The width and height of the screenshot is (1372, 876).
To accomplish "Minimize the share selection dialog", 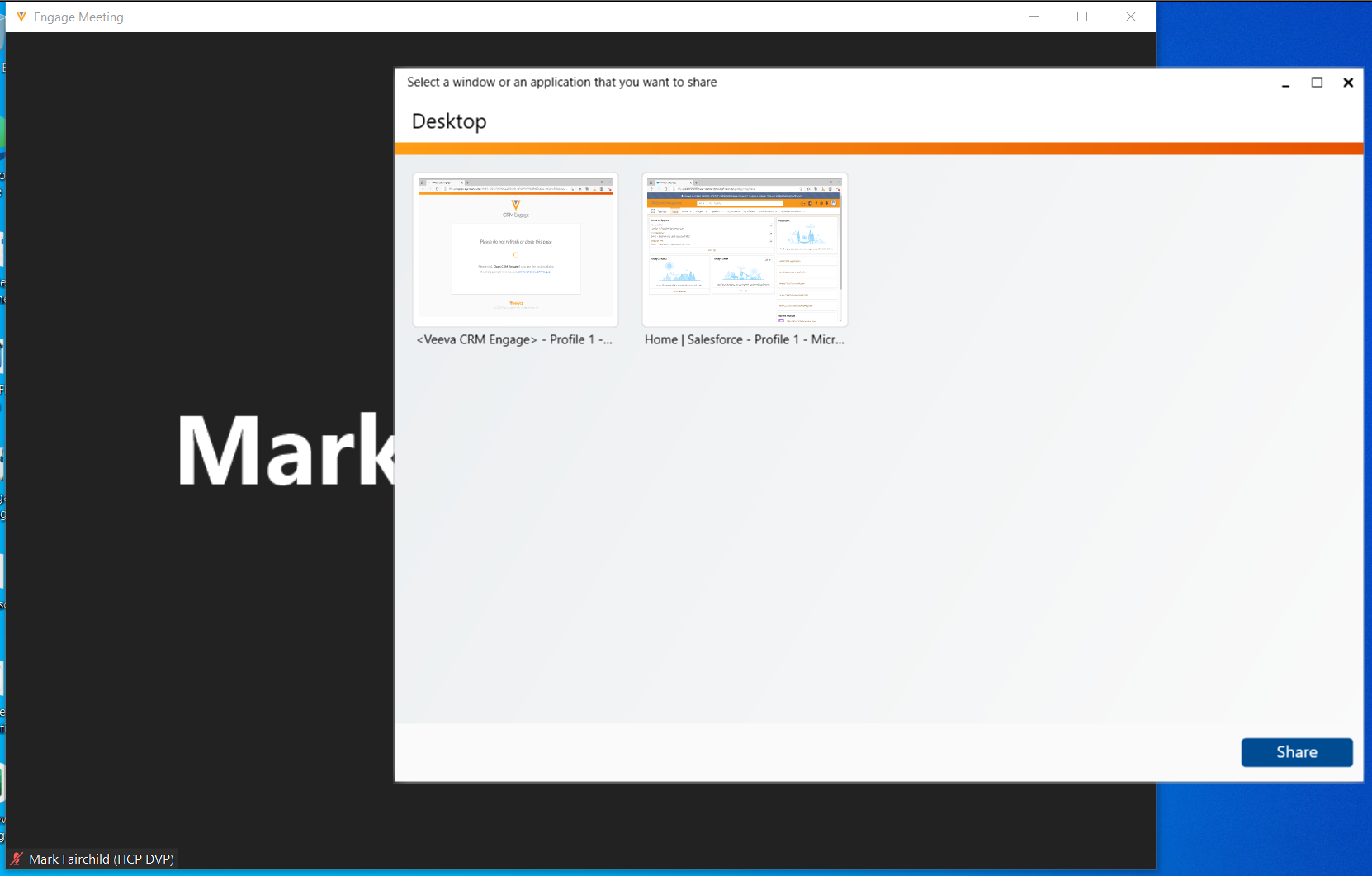I will tap(1285, 83).
